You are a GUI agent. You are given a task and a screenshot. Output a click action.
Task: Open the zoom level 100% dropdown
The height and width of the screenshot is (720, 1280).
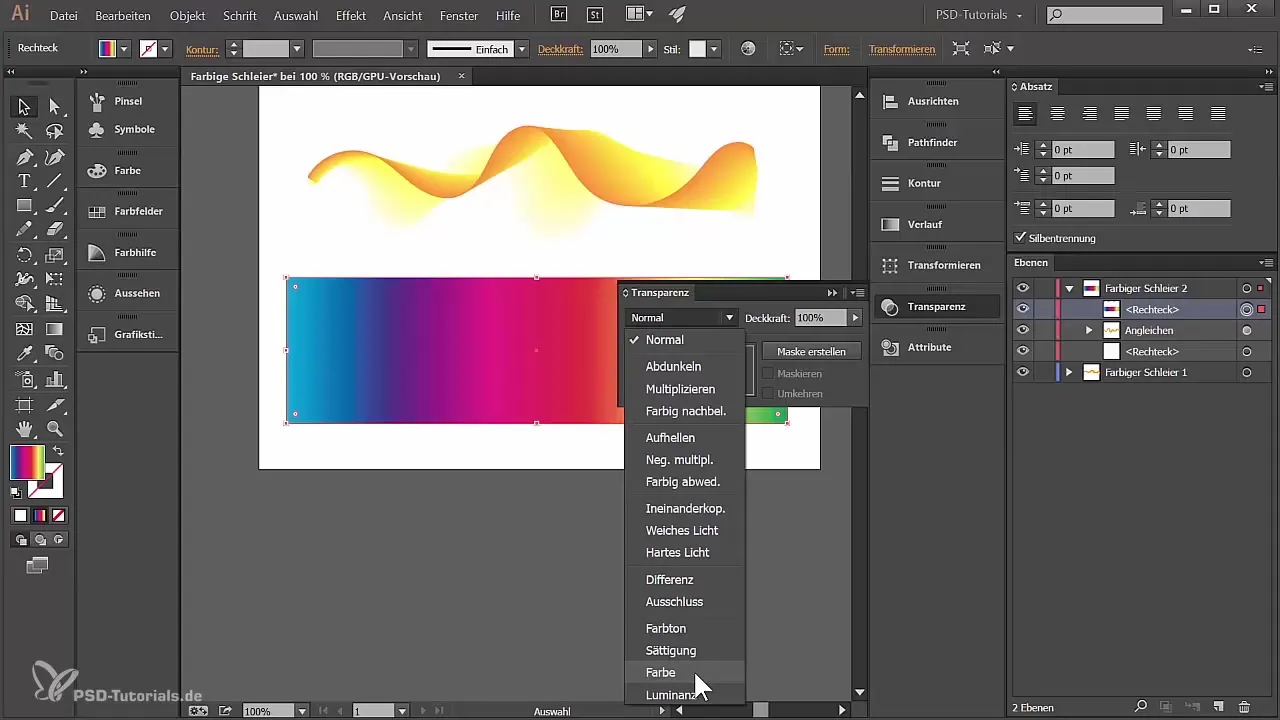[302, 711]
